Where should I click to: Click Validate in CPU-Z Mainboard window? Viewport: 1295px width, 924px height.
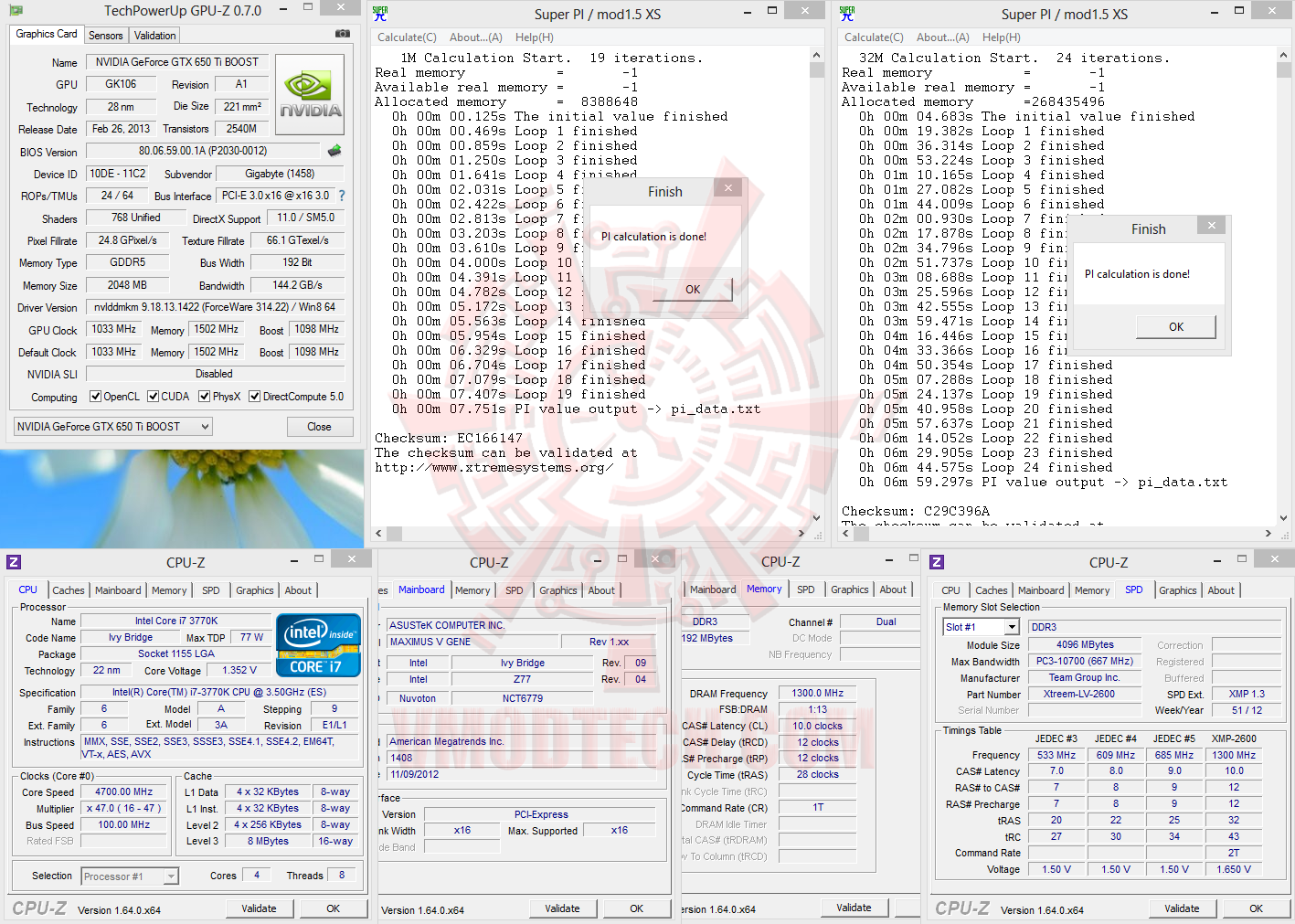[x=562, y=908]
